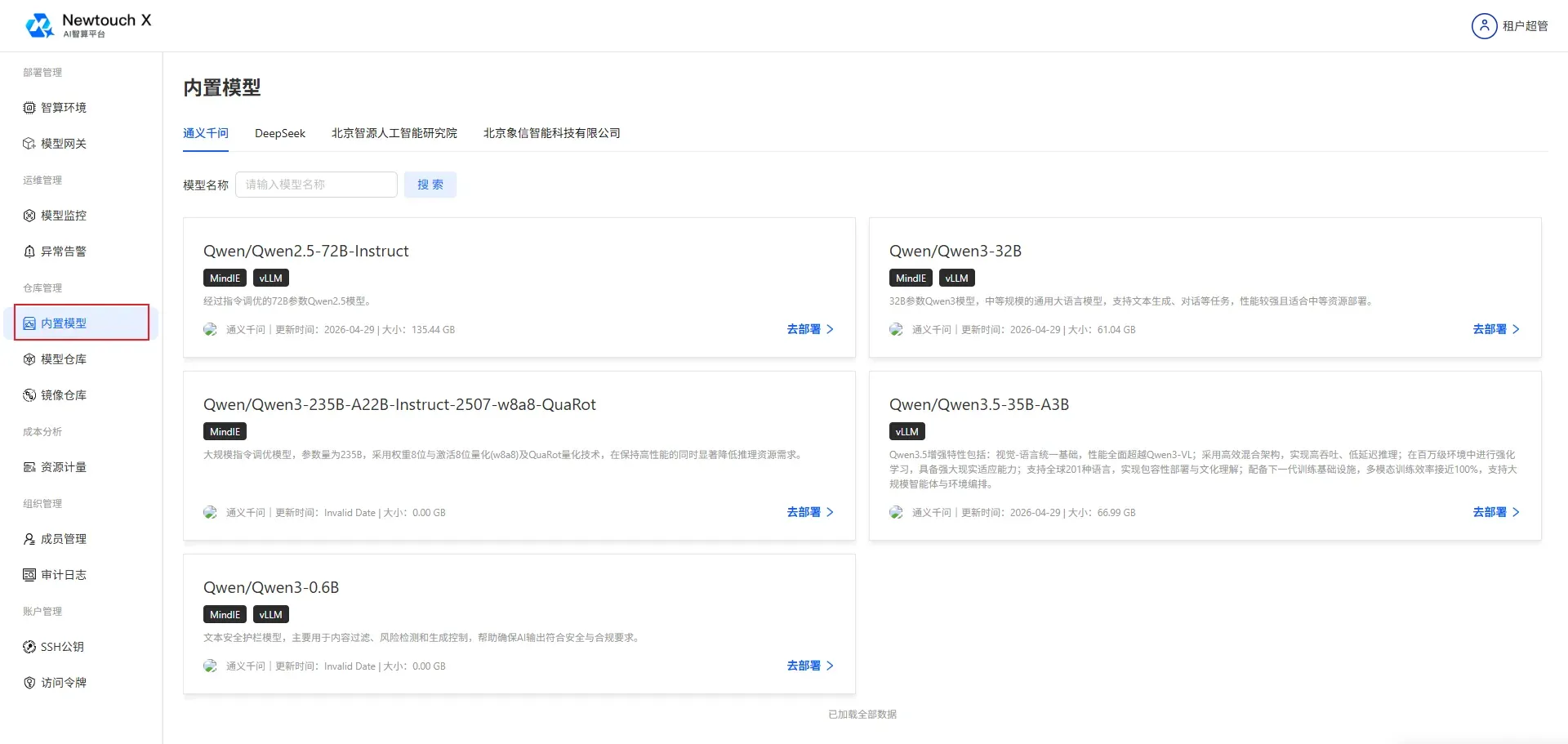1568x744 pixels.
Task: Click the Qwen/Qwen3-235B-A22B-Instruct-2507-w8a8-QuaRot title
Action: [x=399, y=404]
